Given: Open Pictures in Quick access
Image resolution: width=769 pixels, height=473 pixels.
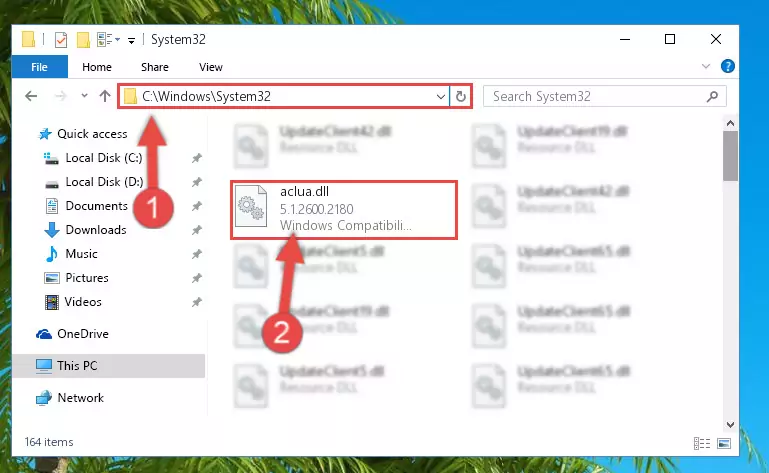Looking at the screenshot, I should (x=87, y=278).
